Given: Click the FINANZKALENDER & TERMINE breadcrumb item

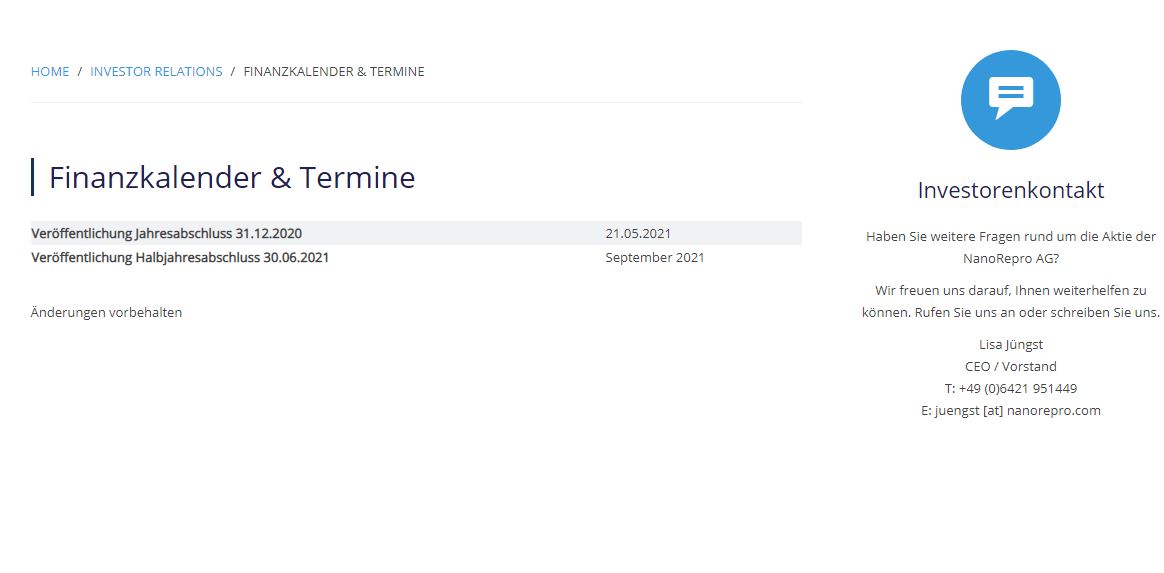Looking at the screenshot, I should coord(334,72).
